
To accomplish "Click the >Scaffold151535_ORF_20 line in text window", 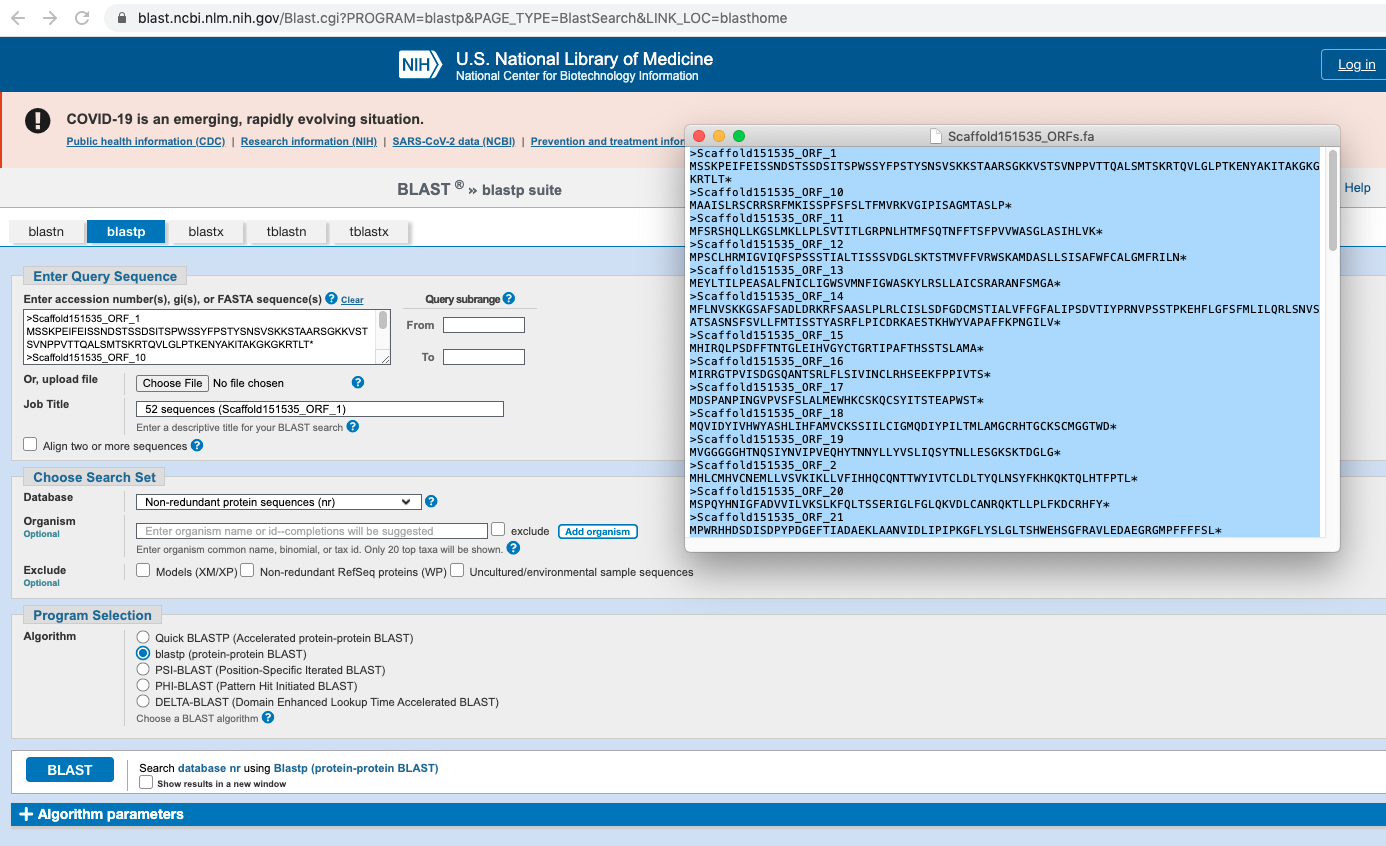I will [767, 491].
